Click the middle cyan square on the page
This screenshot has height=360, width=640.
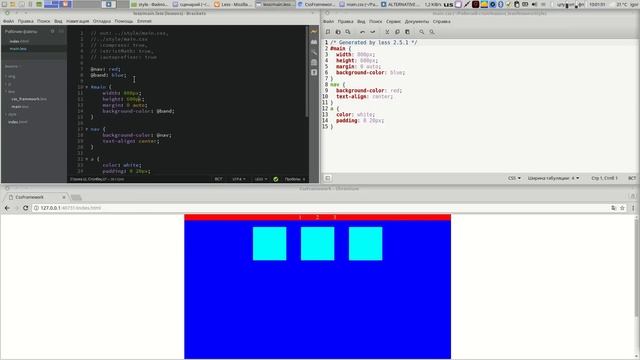coord(318,244)
